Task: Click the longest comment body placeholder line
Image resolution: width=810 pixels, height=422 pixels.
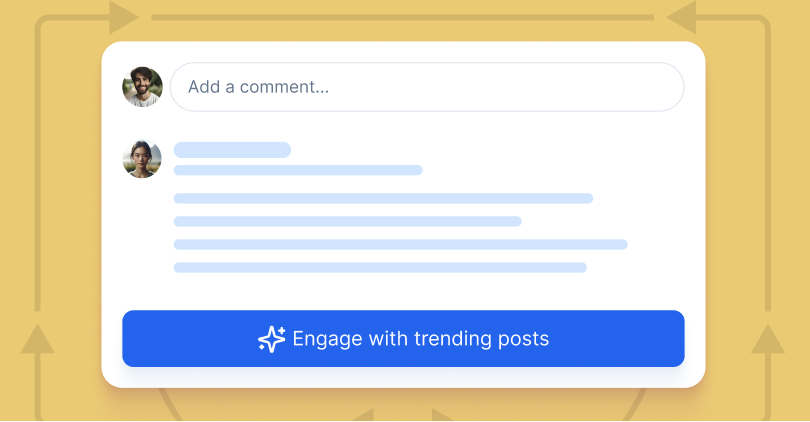Action: tap(401, 244)
